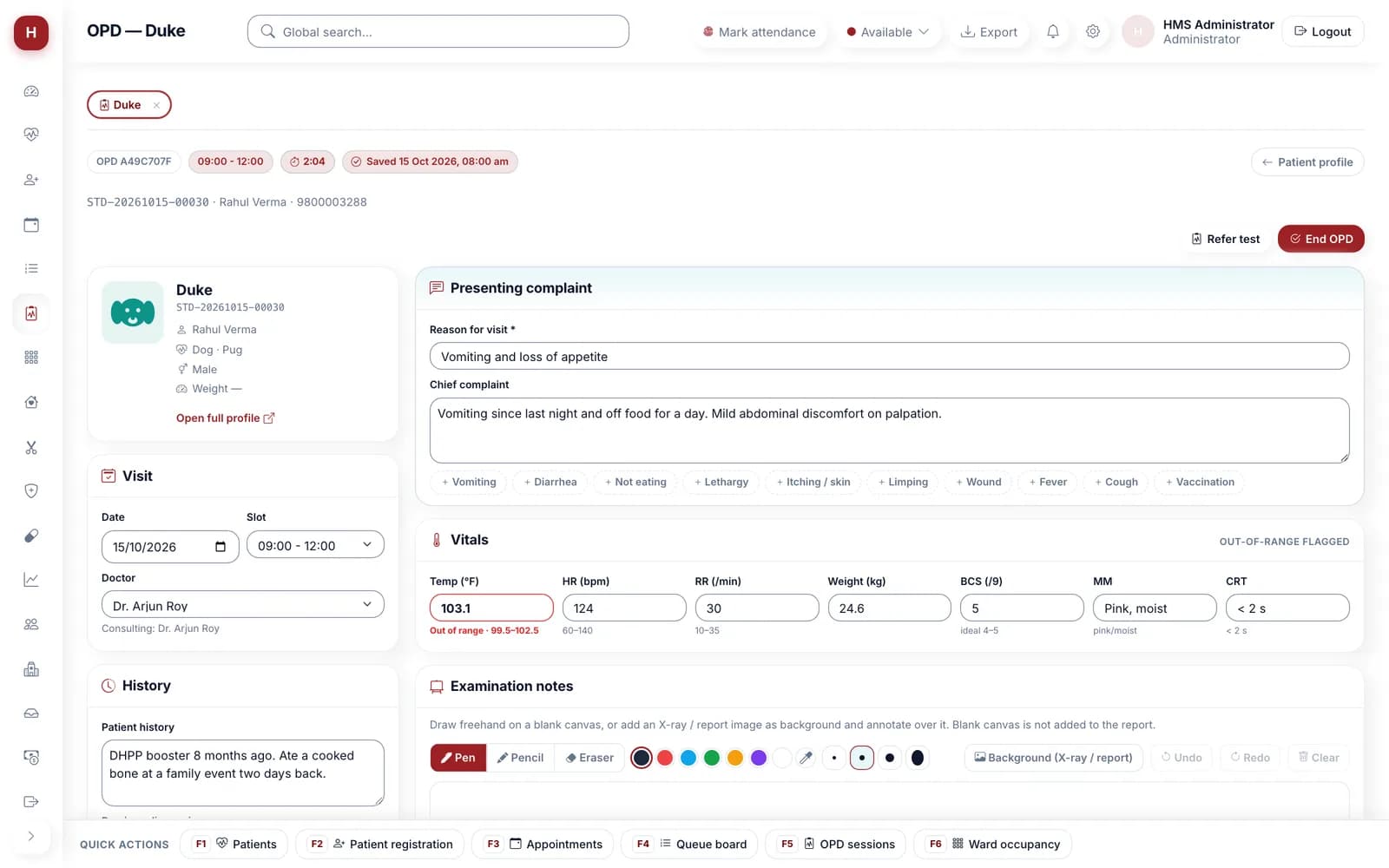Select the largest brush size dot
This screenshot has height=868, width=1389.
tap(918, 758)
